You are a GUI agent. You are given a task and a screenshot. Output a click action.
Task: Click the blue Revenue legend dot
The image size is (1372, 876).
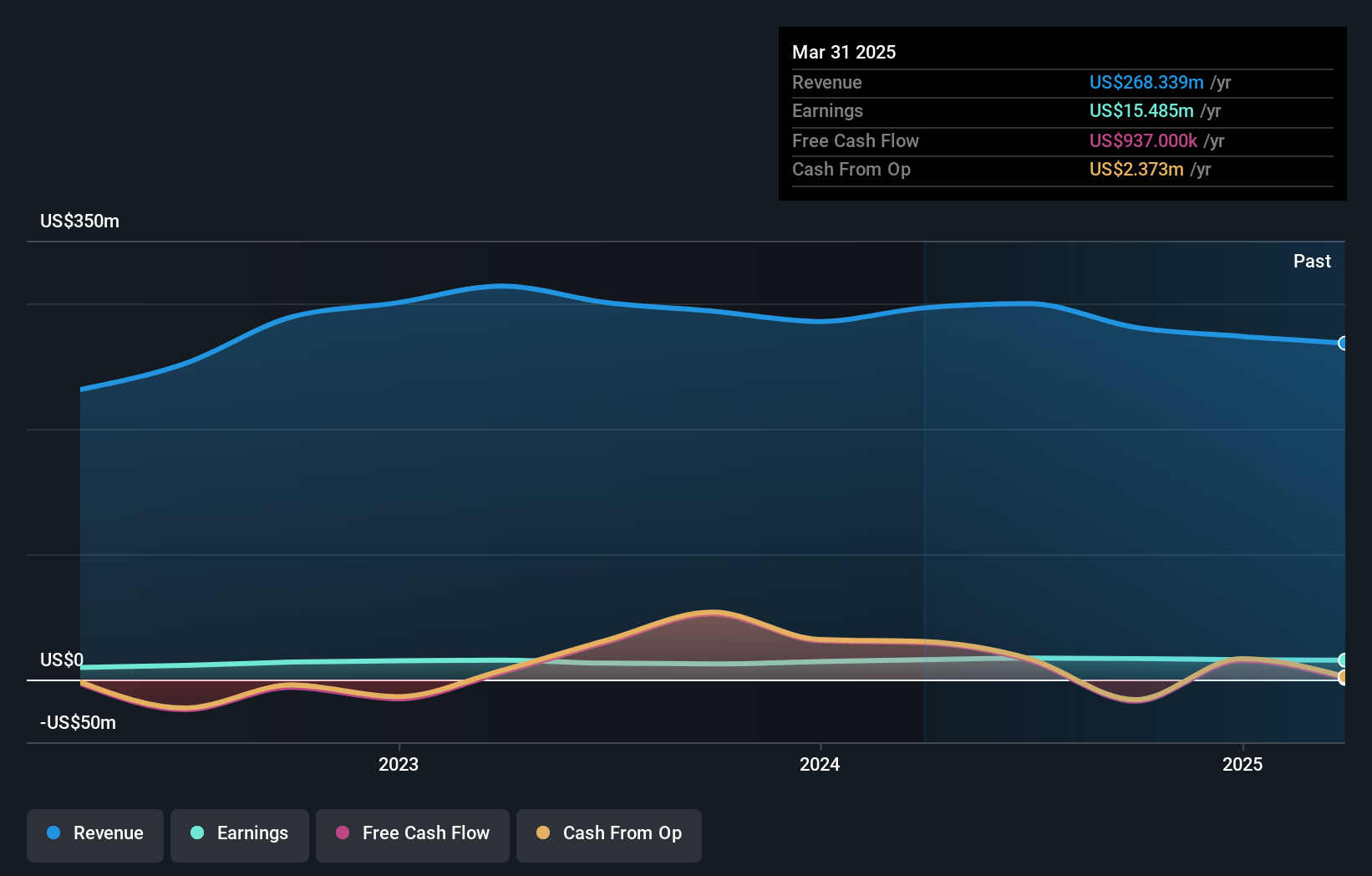point(53,833)
